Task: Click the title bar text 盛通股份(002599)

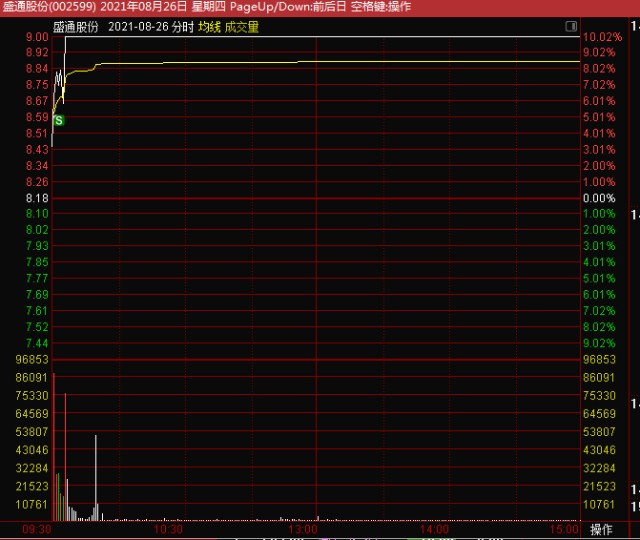Action: tap(49, 7)
